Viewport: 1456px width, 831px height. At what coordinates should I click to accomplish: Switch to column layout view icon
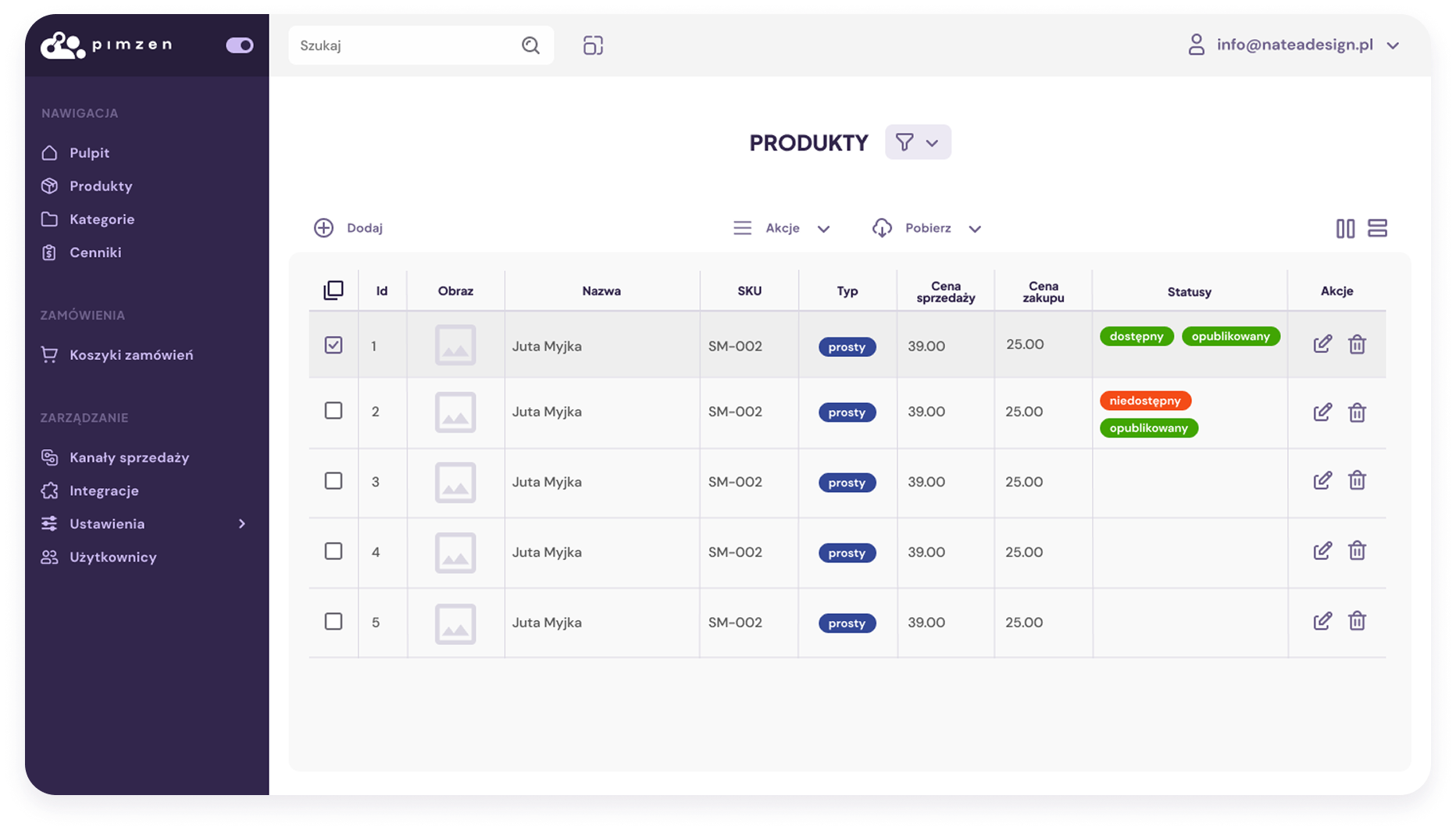click(1345, 228)
